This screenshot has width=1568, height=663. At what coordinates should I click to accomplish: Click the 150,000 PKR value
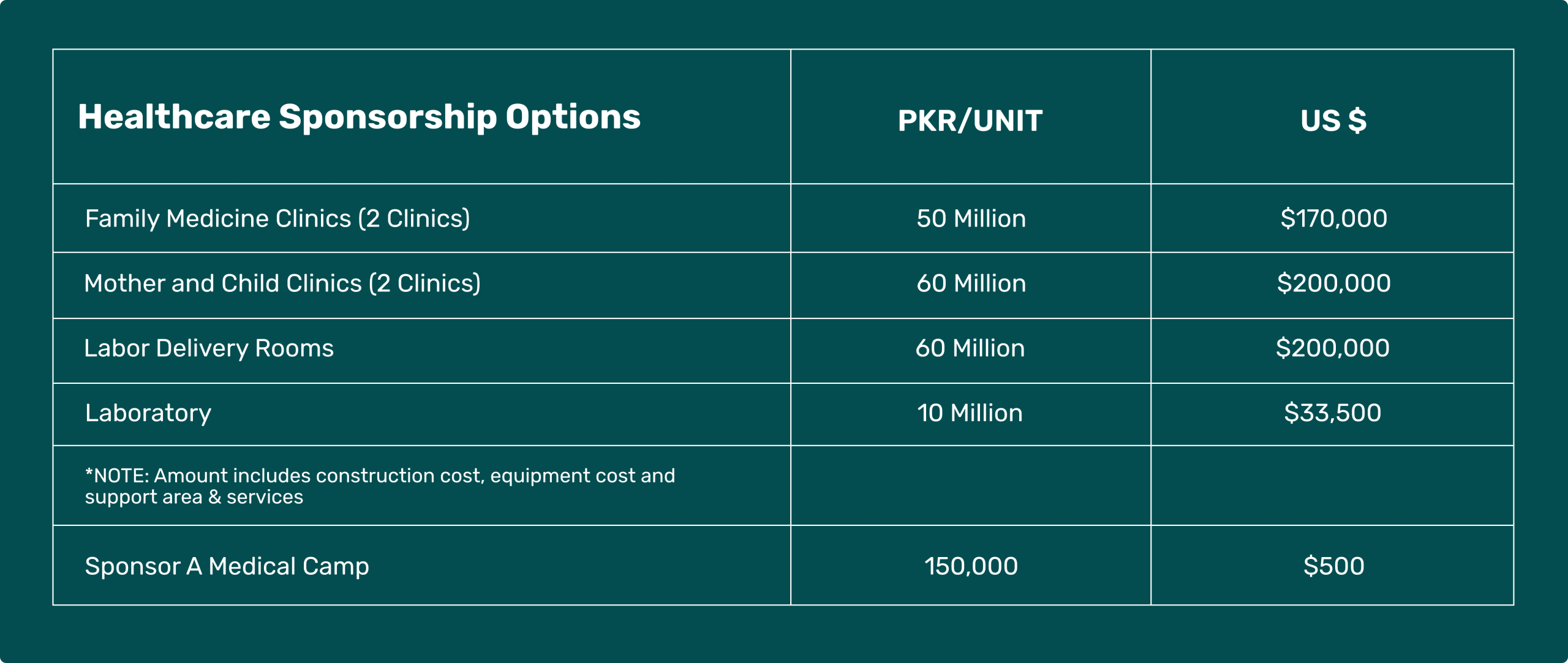(971, 566)
